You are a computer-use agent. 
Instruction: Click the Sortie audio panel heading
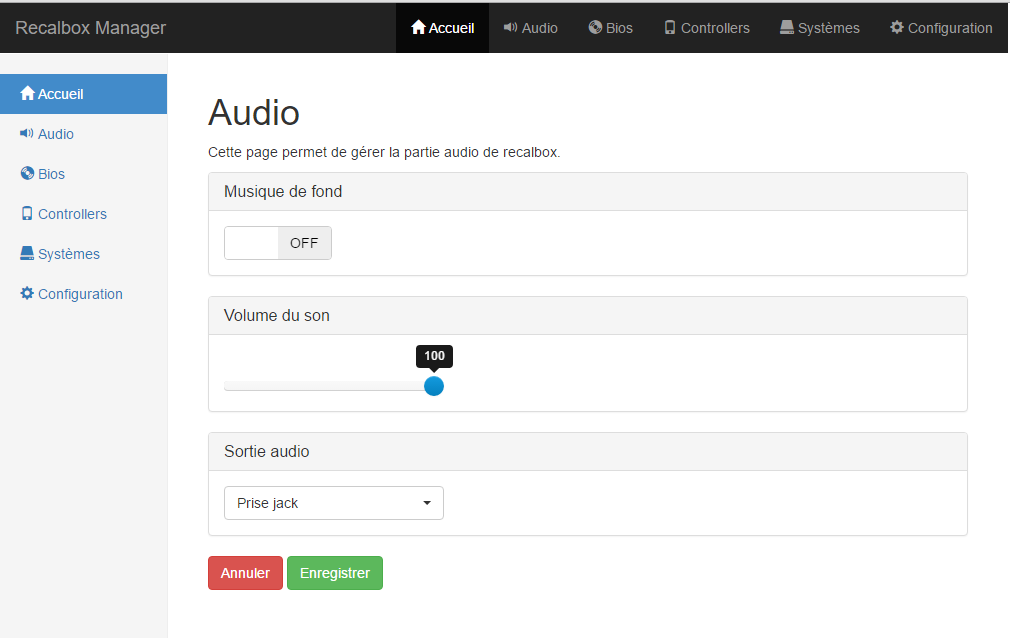click(588, 451)
